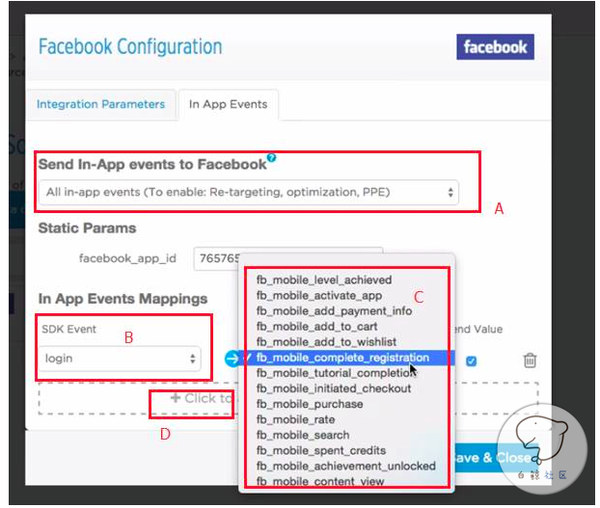Screen dimensions: 600x508
Task: Select fb_mobile_add_to_cart option
Action: pos(317,326)
